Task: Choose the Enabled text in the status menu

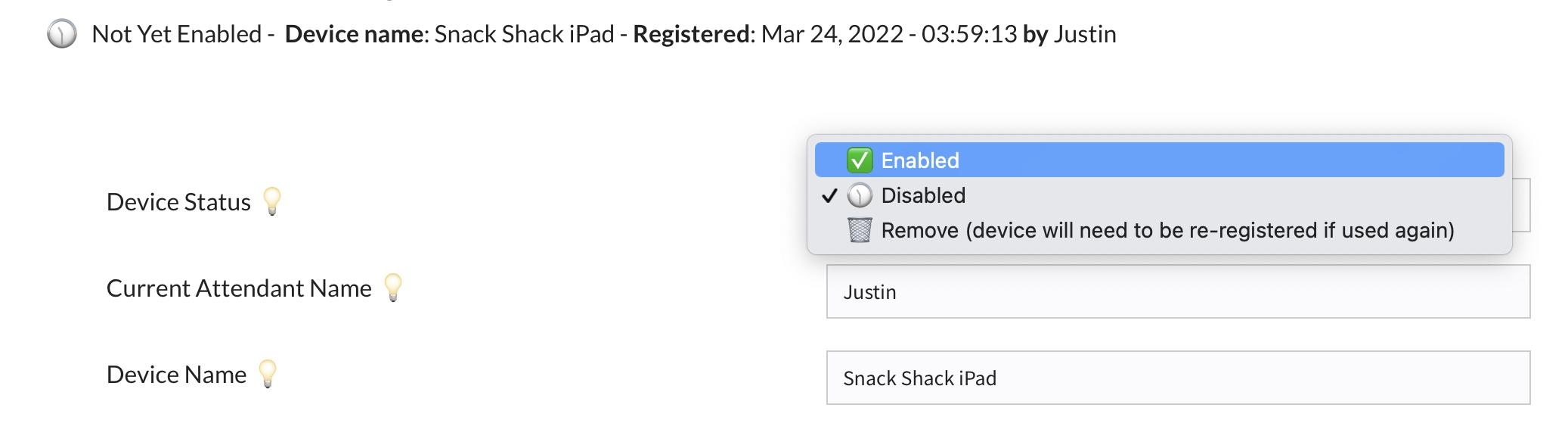Action: [920, 160]
